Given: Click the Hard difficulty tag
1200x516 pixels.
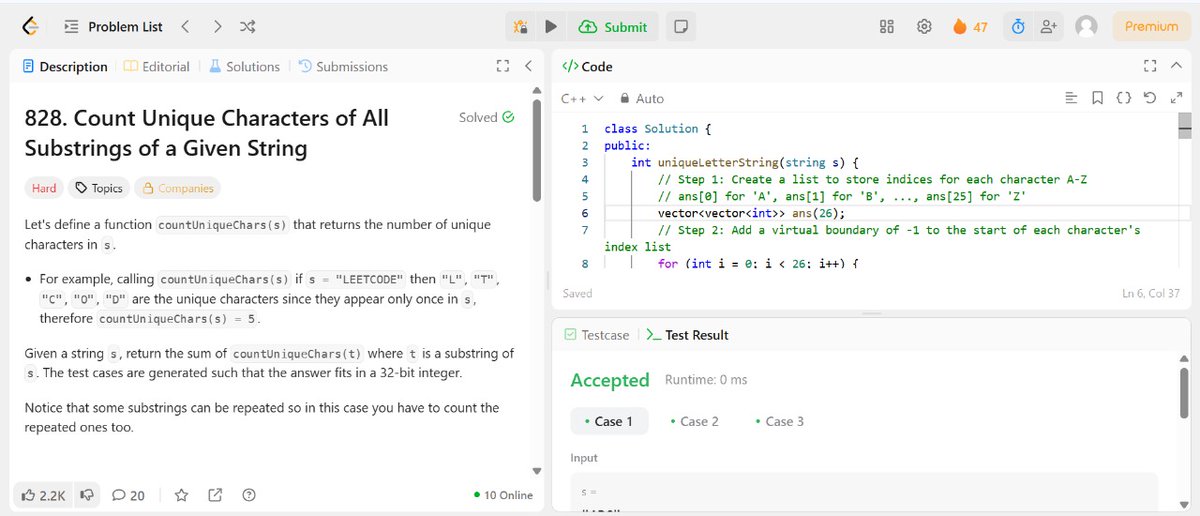Looking at the screenshot, I should point(44,188).
